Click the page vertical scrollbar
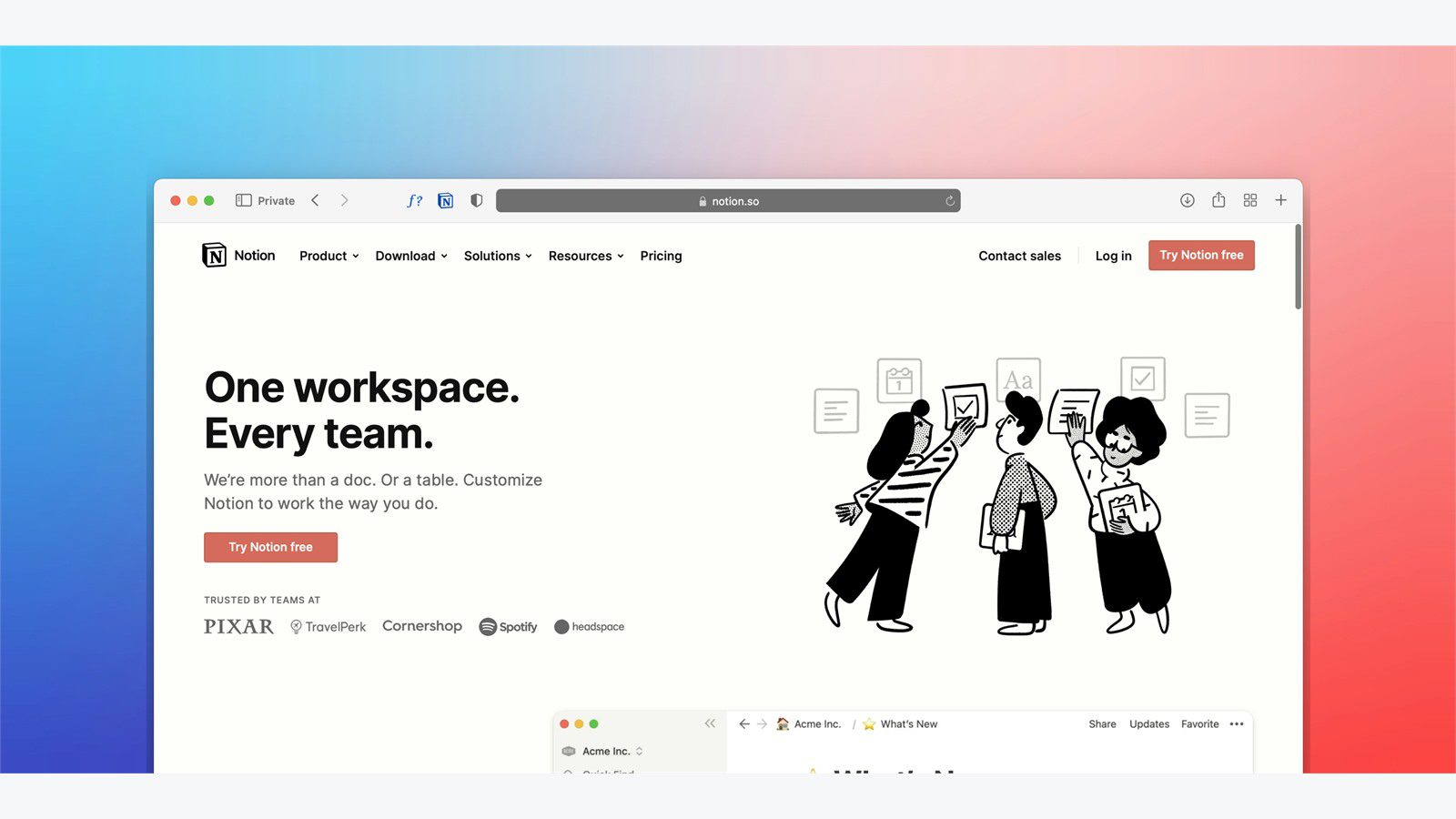 pyautogui.click(x=1298, y=267)
